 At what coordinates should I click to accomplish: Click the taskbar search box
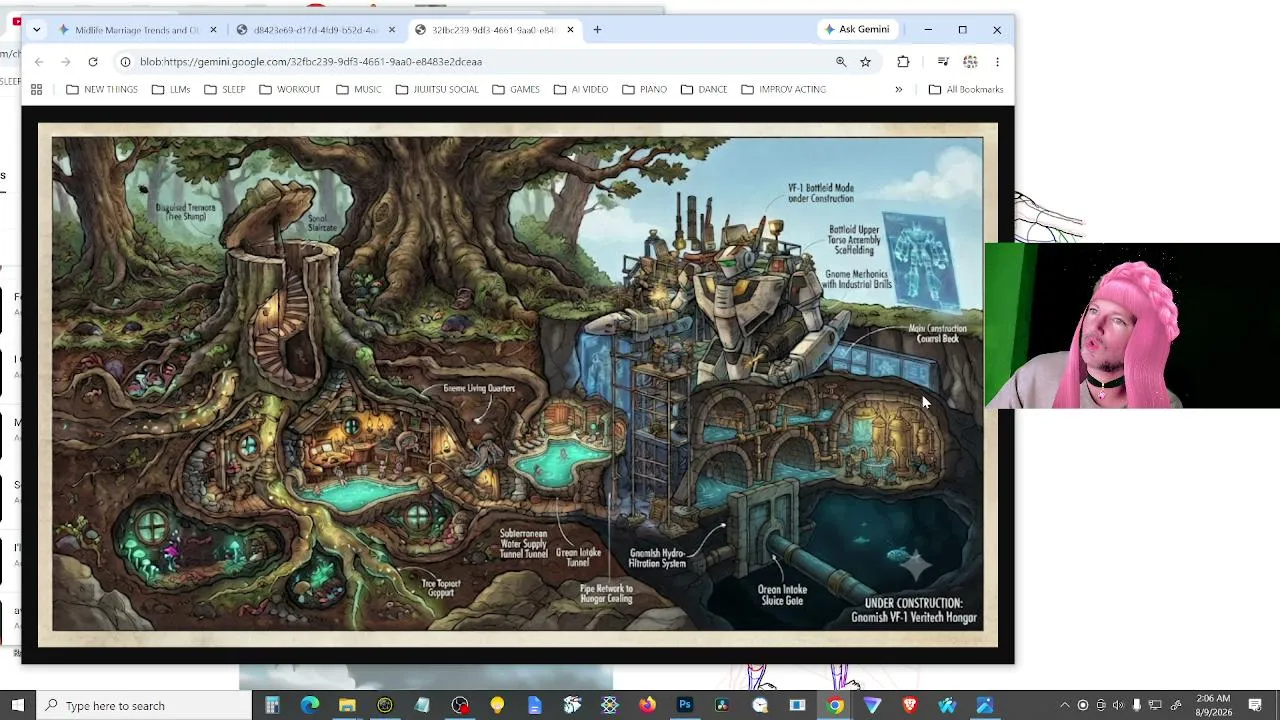[145, 706]
